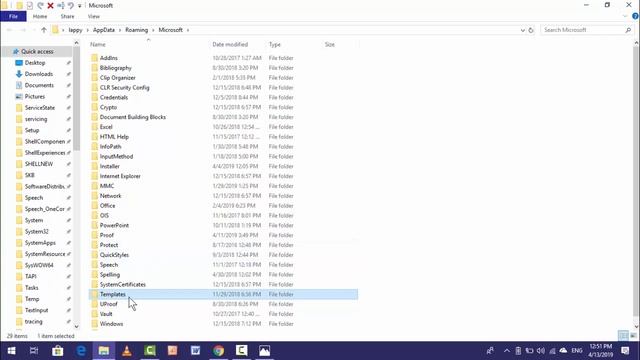Select the PowerPoint folder
The width and height of the screenshot is (640, 360).
114,225
